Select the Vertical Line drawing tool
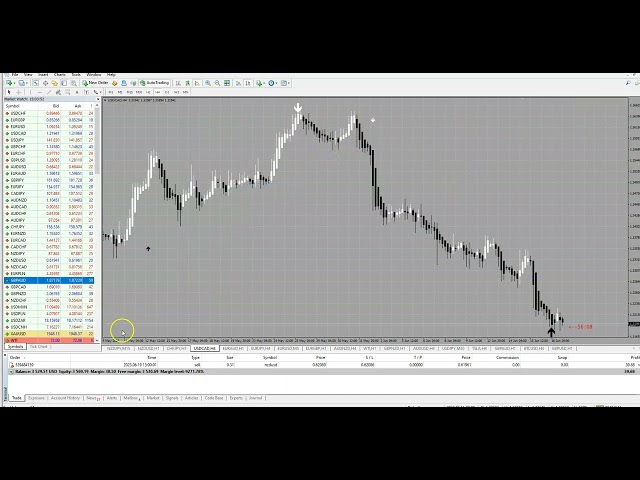The height and width of the screenshot is (480, 640). [29, 92]
